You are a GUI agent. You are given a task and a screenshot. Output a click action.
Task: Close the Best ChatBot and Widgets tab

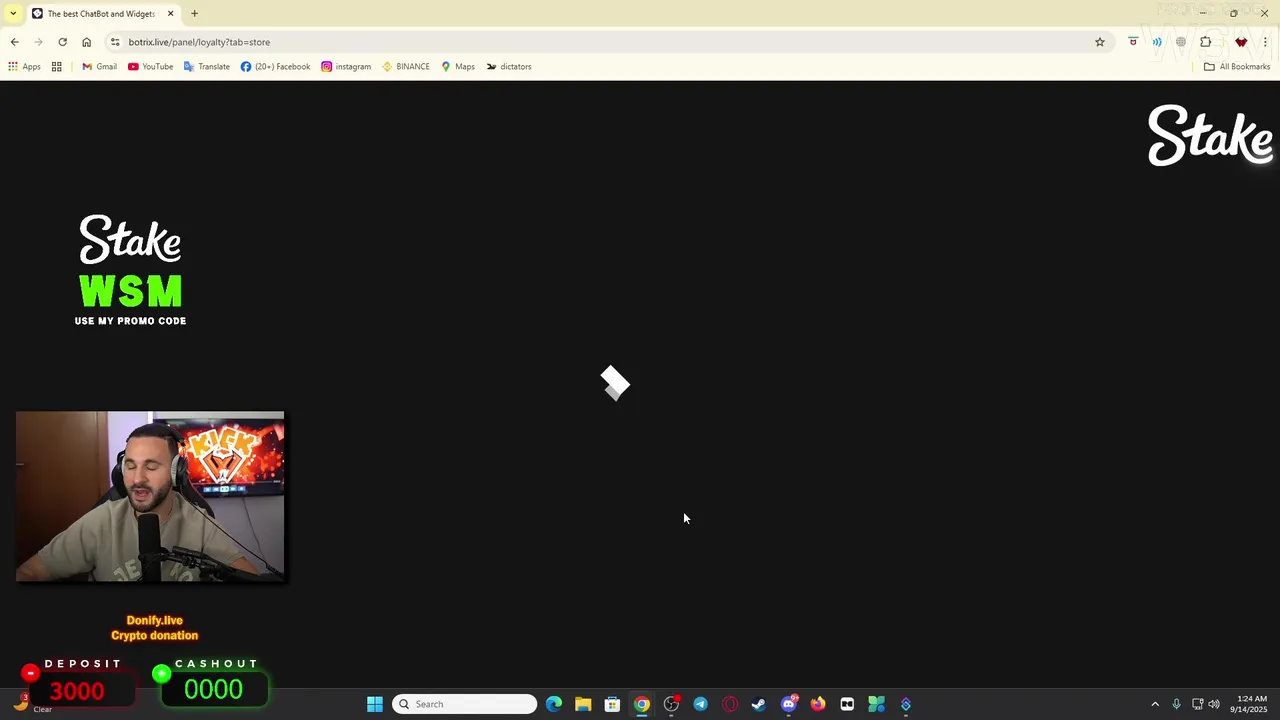[x=170, y=14]
